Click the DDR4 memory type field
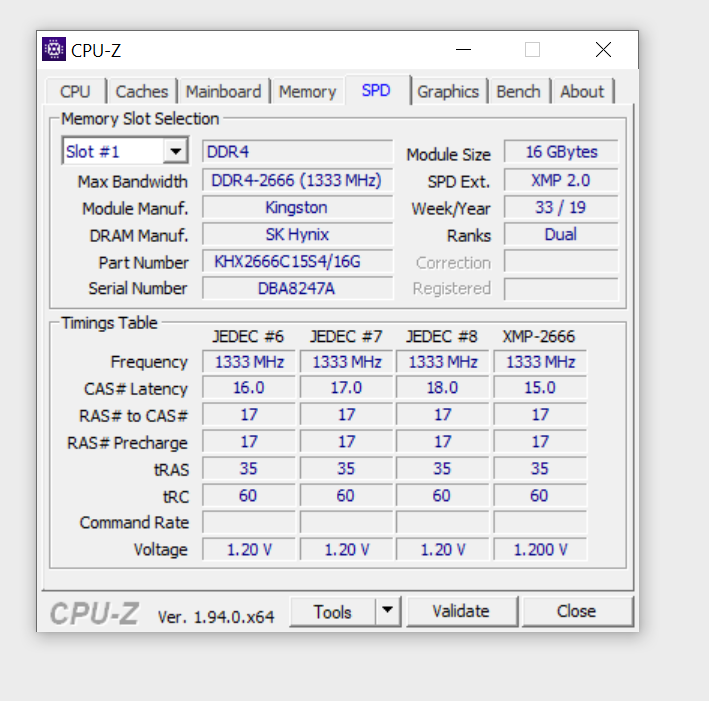The height and width of the screenshot is (701, 709). (x=298, y=152)
